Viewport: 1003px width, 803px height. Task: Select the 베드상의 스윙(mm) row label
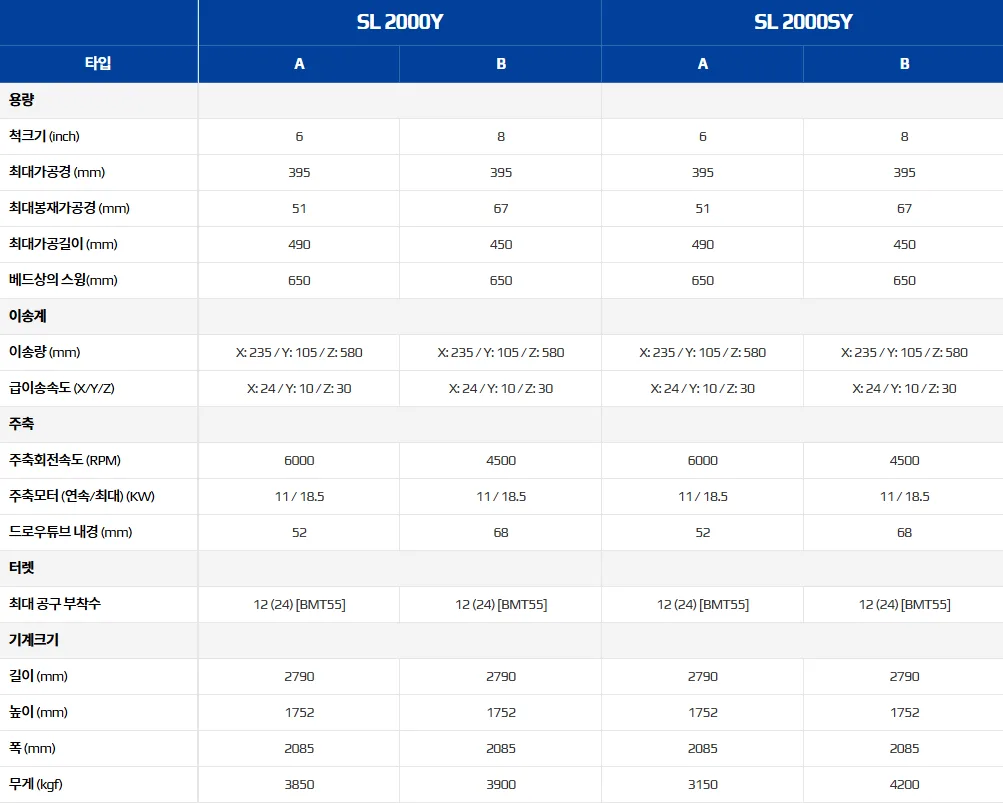click(63, 280)
